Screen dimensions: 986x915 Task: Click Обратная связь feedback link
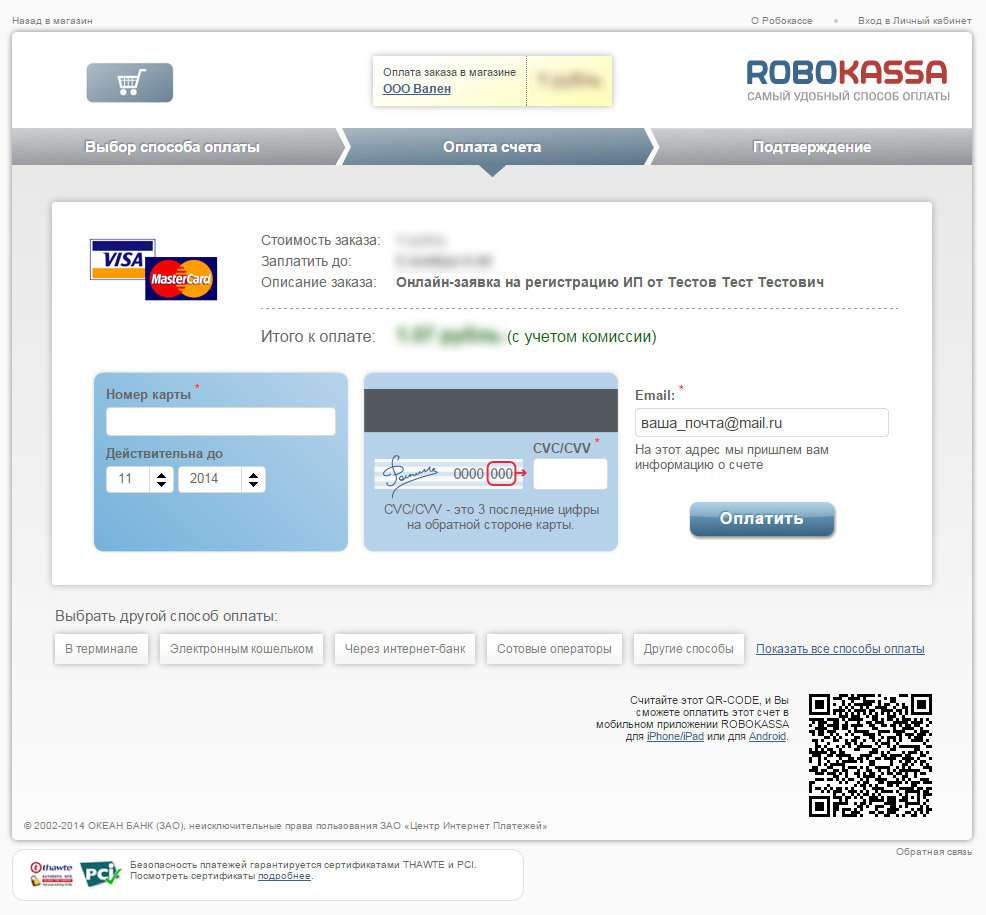(934, 851)
